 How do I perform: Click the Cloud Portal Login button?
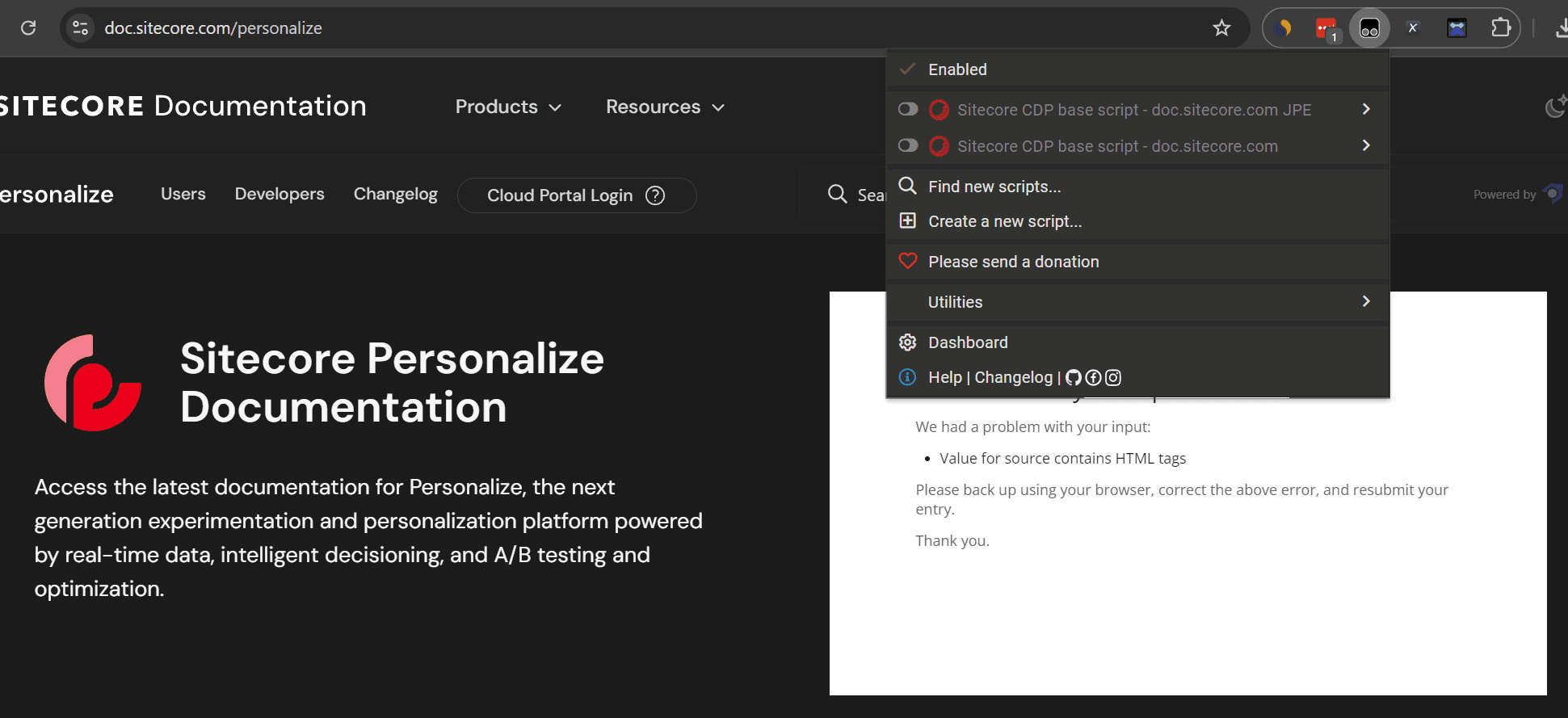[x=577, y=195]
